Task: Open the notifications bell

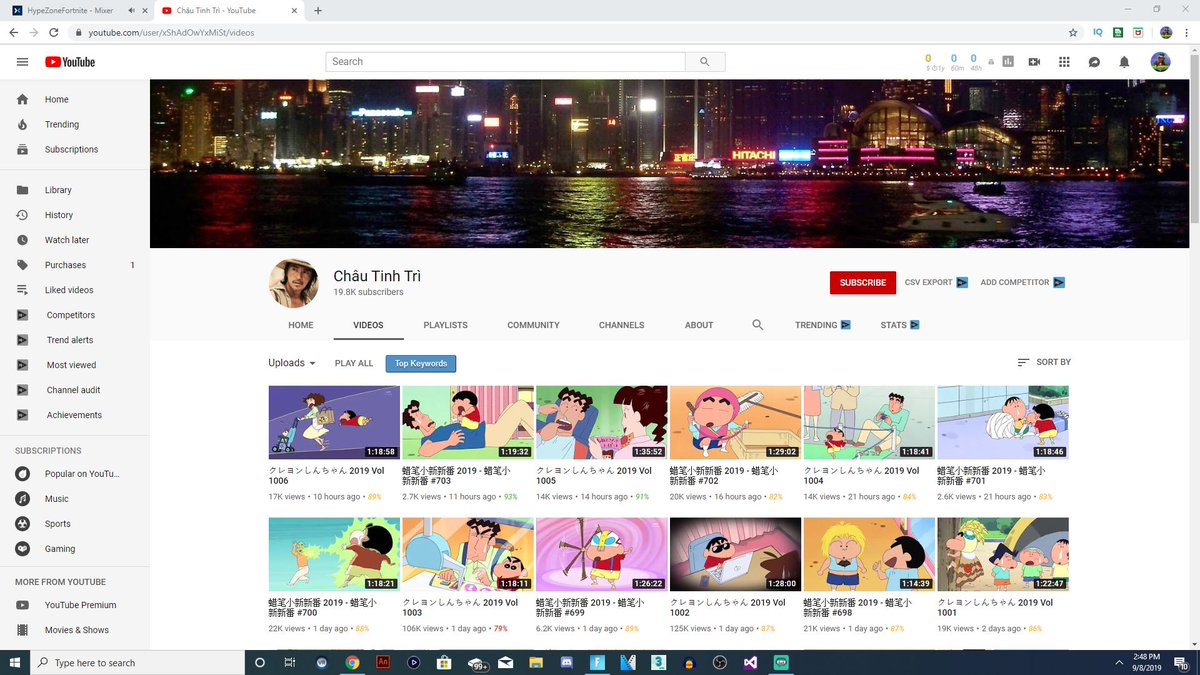Action: pyautogui.click(x=1124, y=62)
